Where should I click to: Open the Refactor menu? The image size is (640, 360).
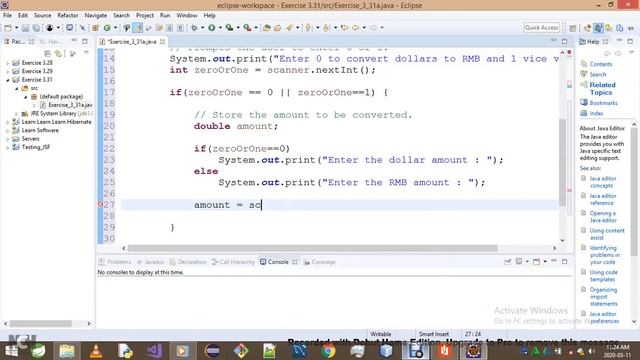click(x=68, y=15)
